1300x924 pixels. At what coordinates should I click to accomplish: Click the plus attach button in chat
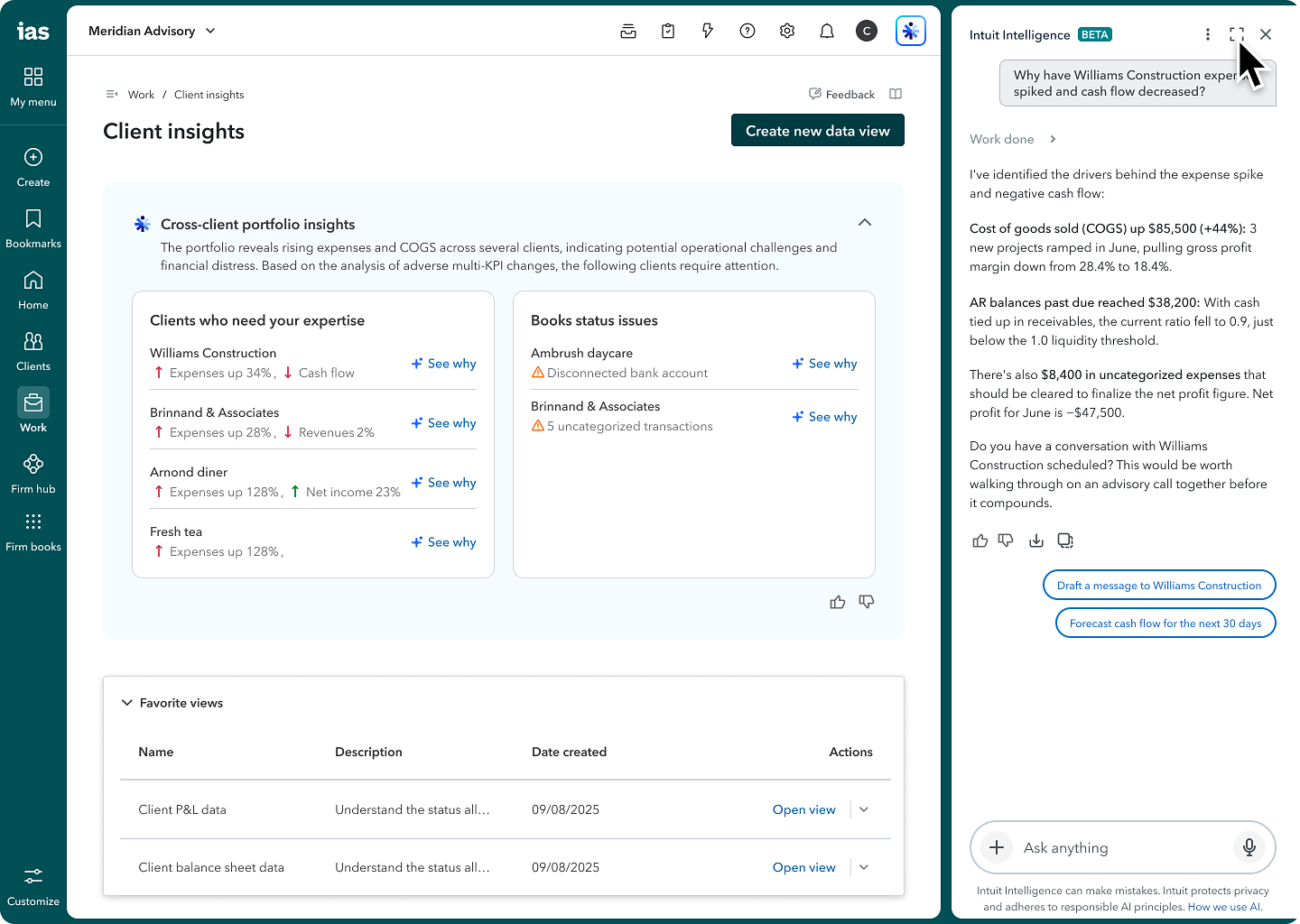(x=997, y=847)
